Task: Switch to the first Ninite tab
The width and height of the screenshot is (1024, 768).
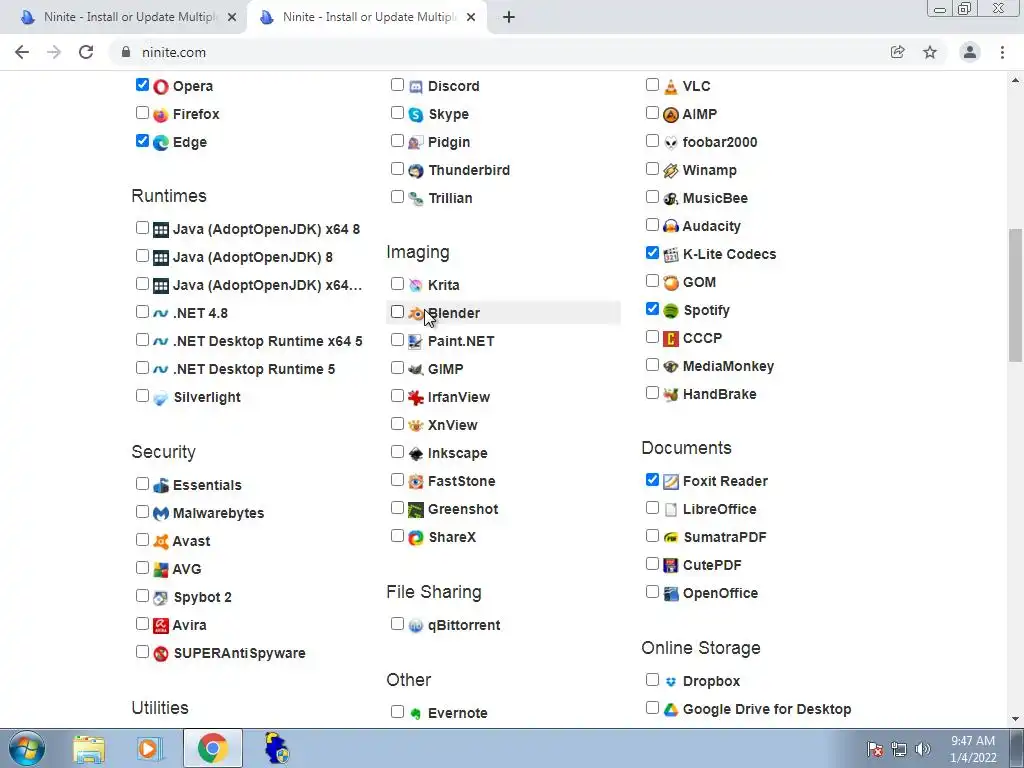Action: [124, 17]
